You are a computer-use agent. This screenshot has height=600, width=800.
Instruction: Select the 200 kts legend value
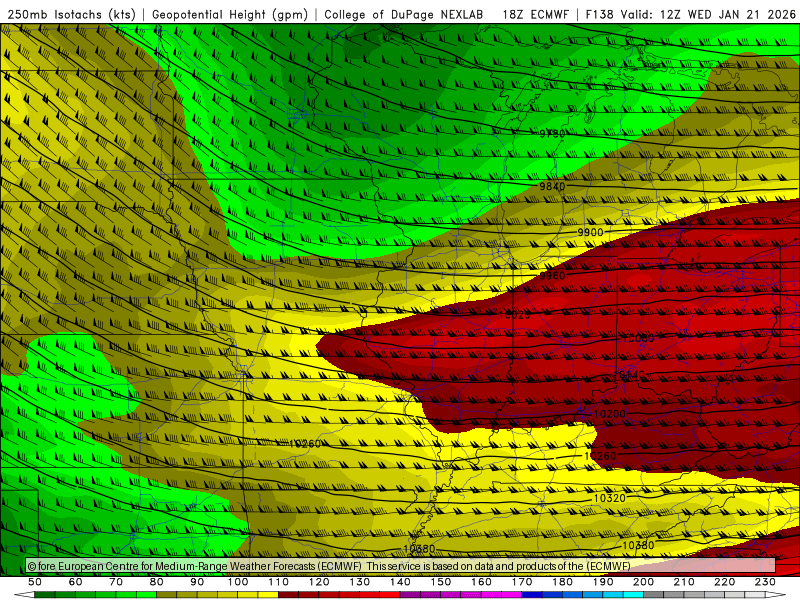(643, 582)
